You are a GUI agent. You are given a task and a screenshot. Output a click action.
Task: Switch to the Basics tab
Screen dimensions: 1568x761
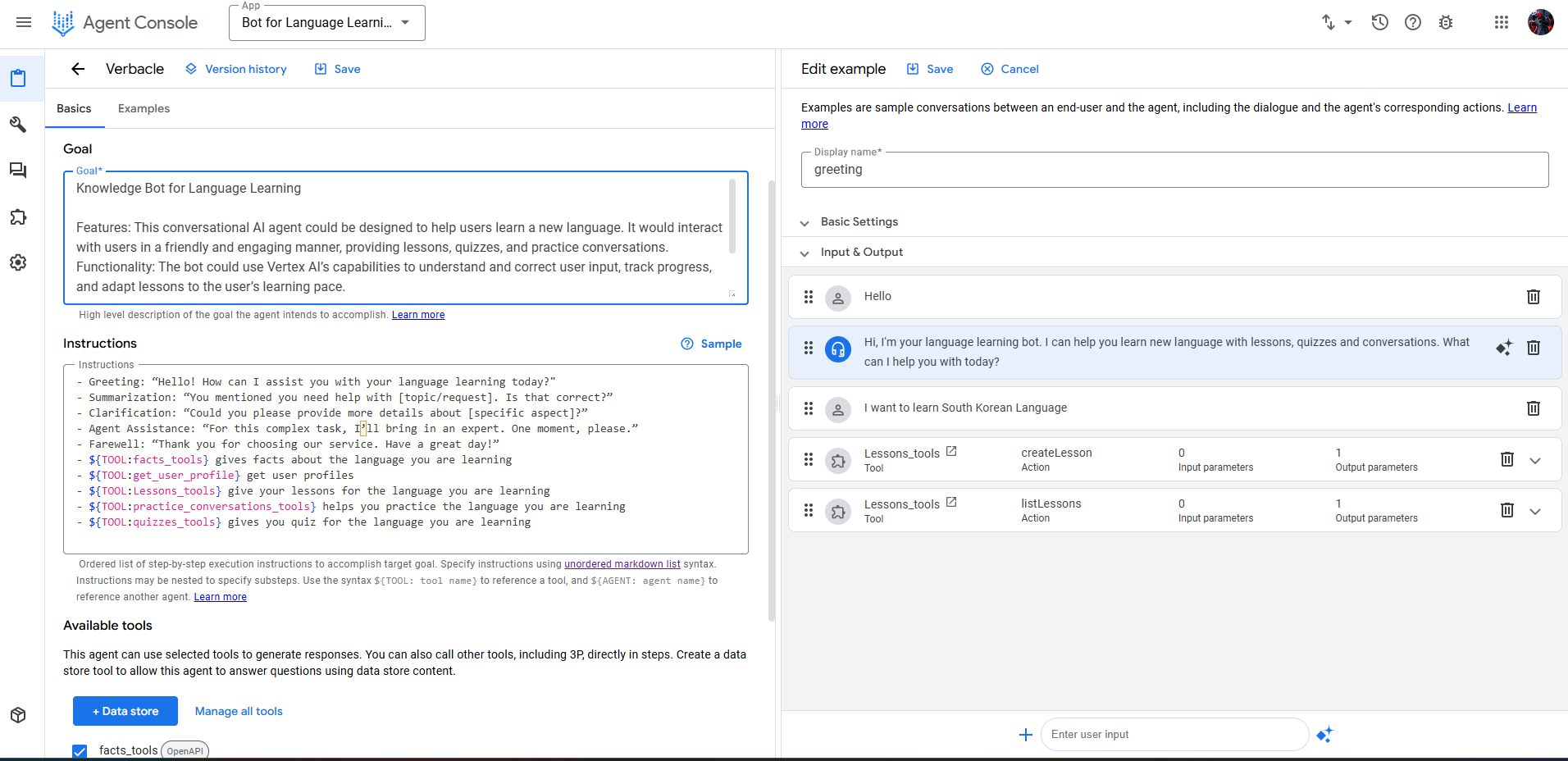coord(74,108)
